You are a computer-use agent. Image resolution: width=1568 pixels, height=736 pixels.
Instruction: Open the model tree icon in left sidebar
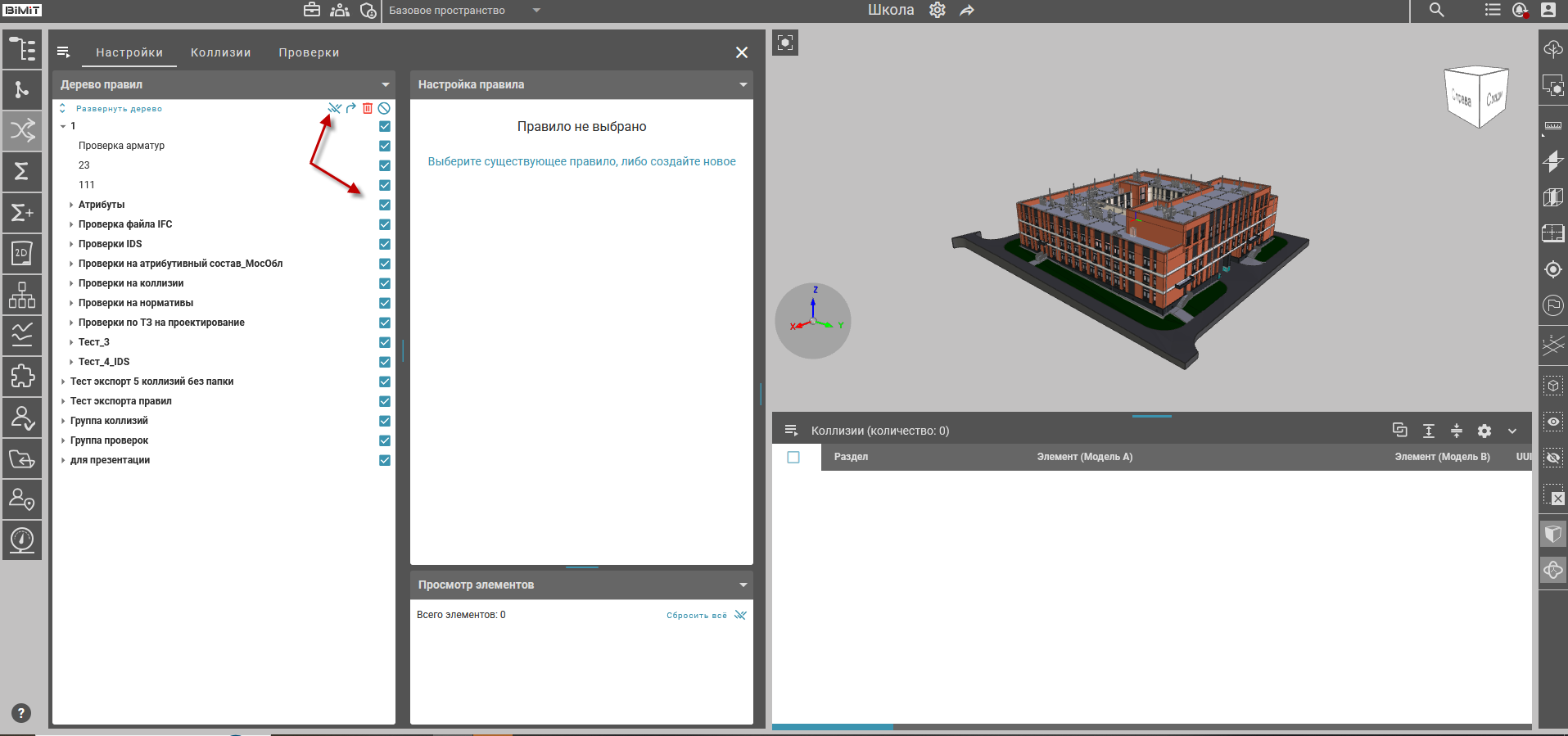tap(22, 49)
